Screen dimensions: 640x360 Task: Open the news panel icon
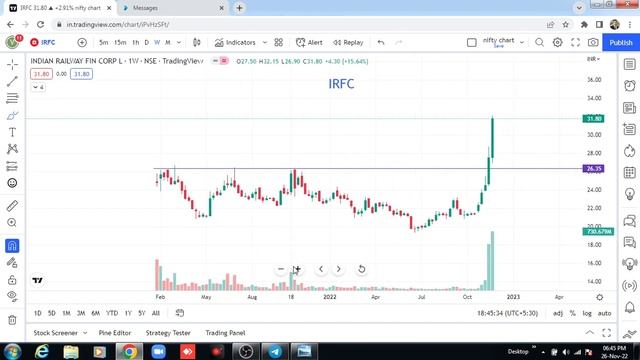[x=629, y=108]
